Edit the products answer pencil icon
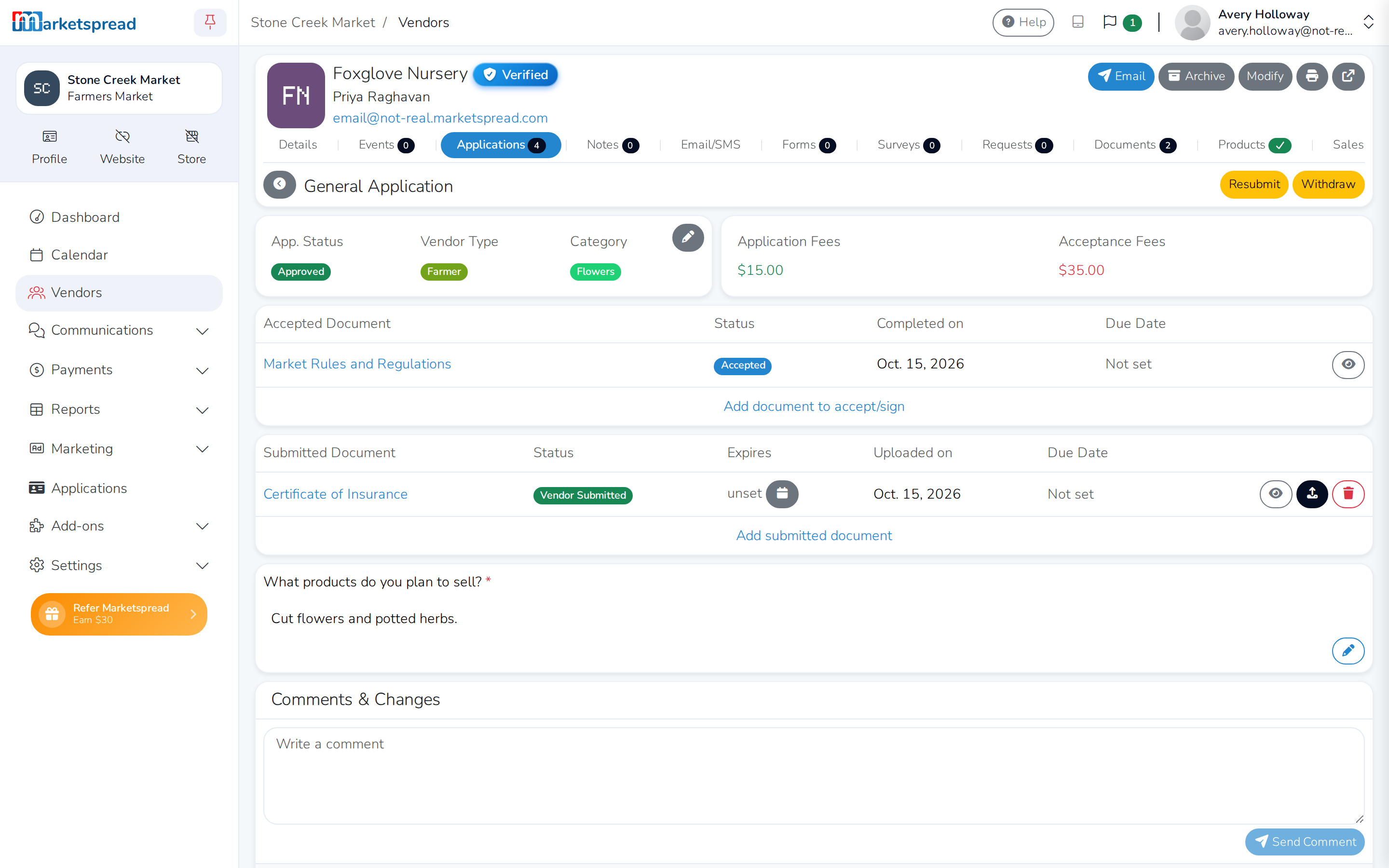The image size is (1389, 868). (x=1348, y=651)
